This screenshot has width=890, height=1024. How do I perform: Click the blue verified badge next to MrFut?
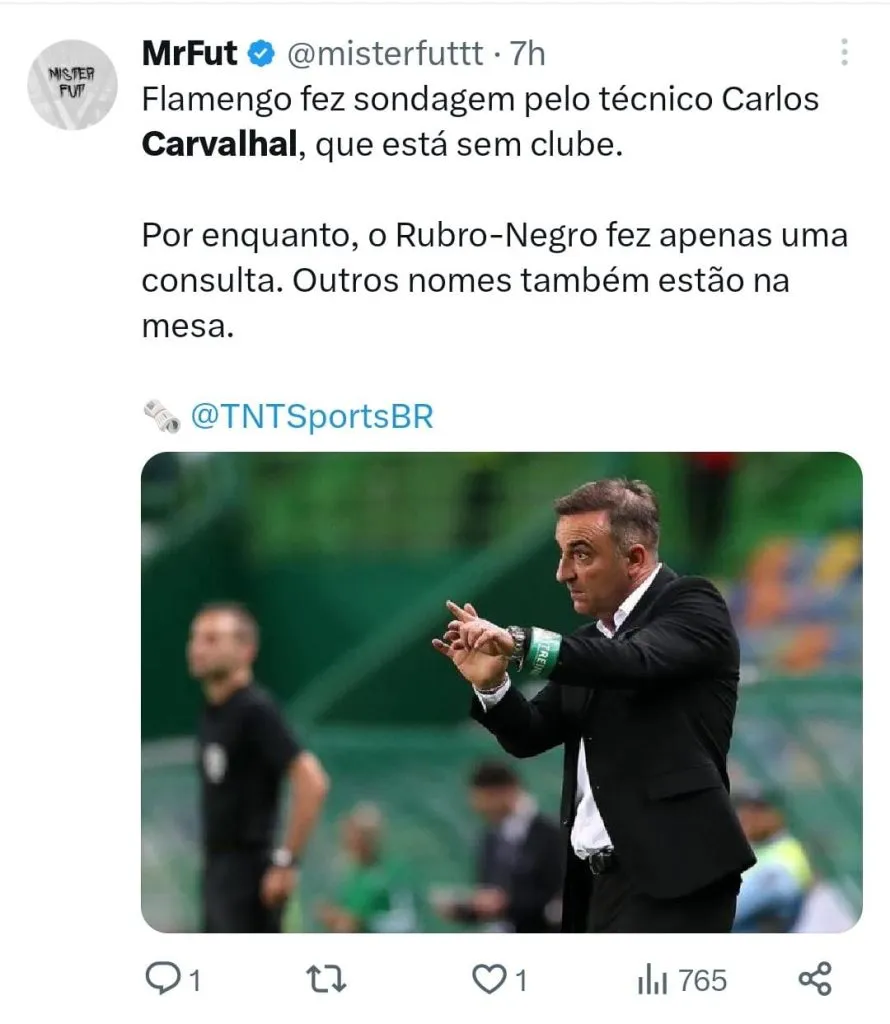click(x=261, y=54)
